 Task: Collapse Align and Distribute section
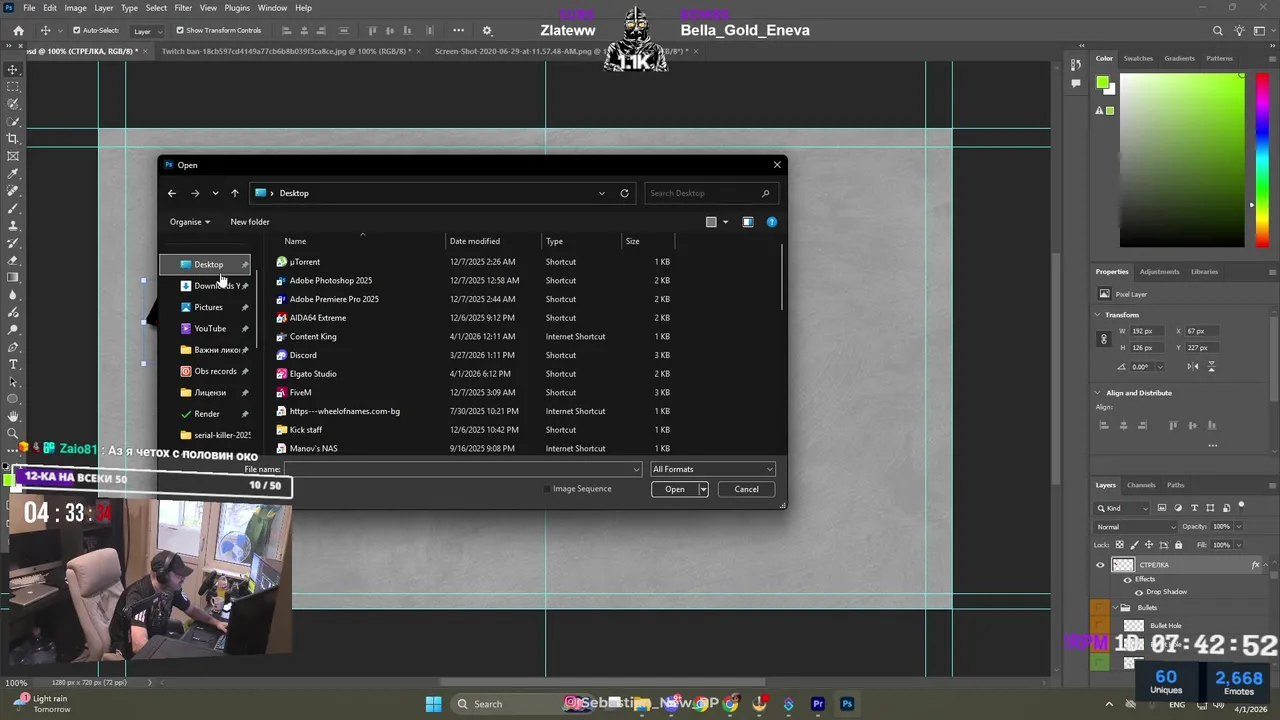click(1098, 393)
